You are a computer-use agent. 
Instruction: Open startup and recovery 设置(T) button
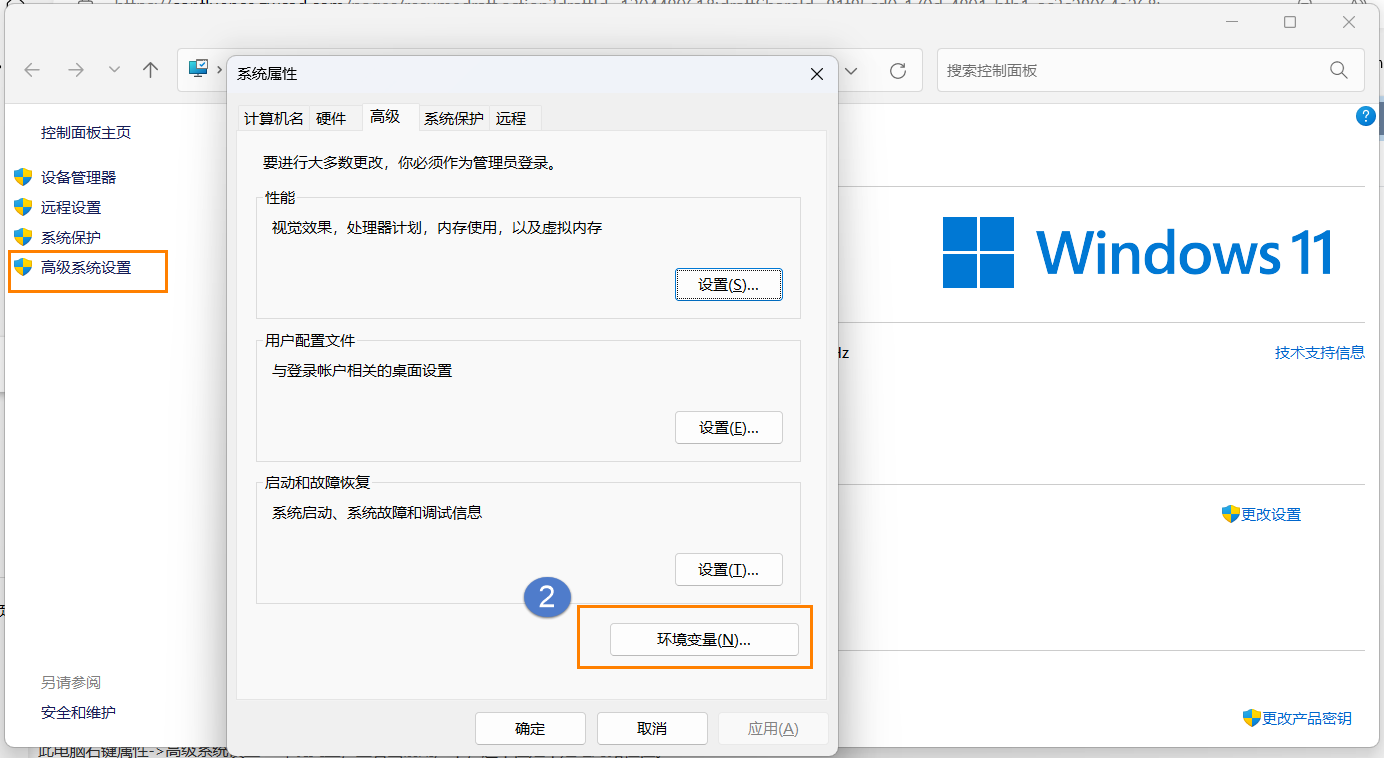coord(728,569)
